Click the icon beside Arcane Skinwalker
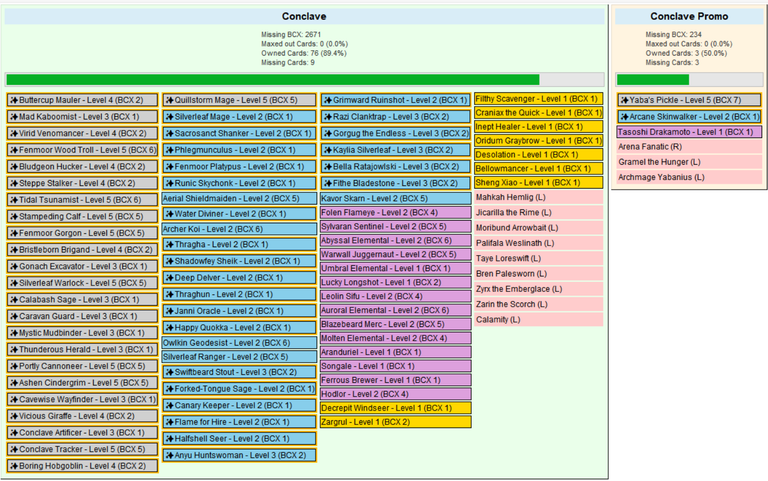The height and width of the screenshot is (481, 768). 624,117
